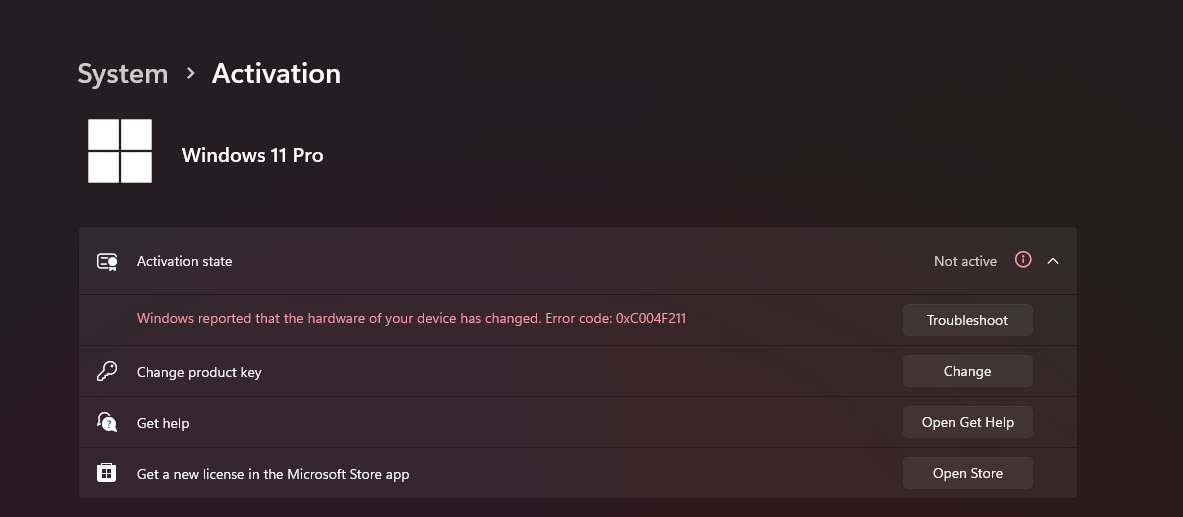Click the Microsoft Store bag icon
The height and width of the screenshot is (517, 1183).
[106, 473]
